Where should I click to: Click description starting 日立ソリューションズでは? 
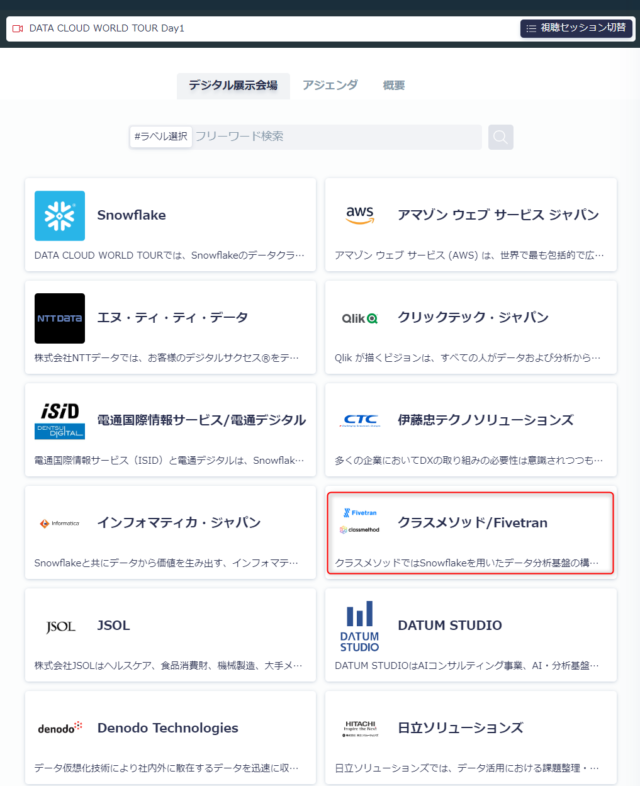(467, 768)
